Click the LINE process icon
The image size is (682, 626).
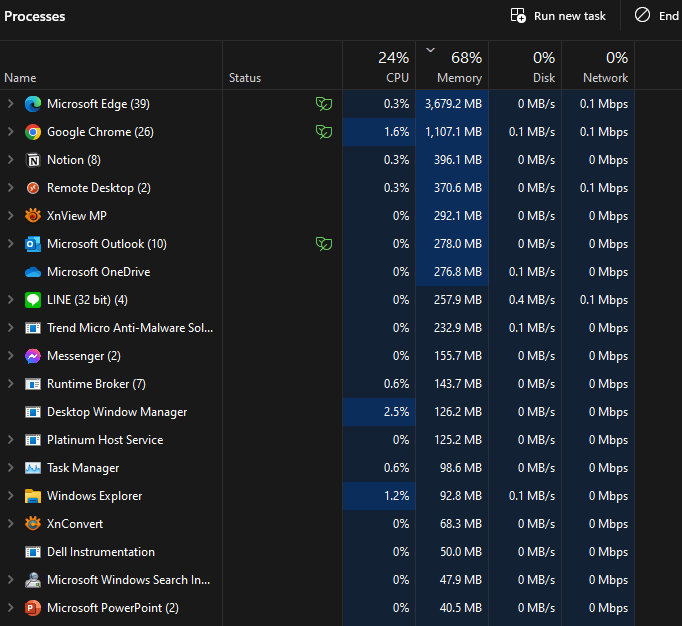pos(33,300)
